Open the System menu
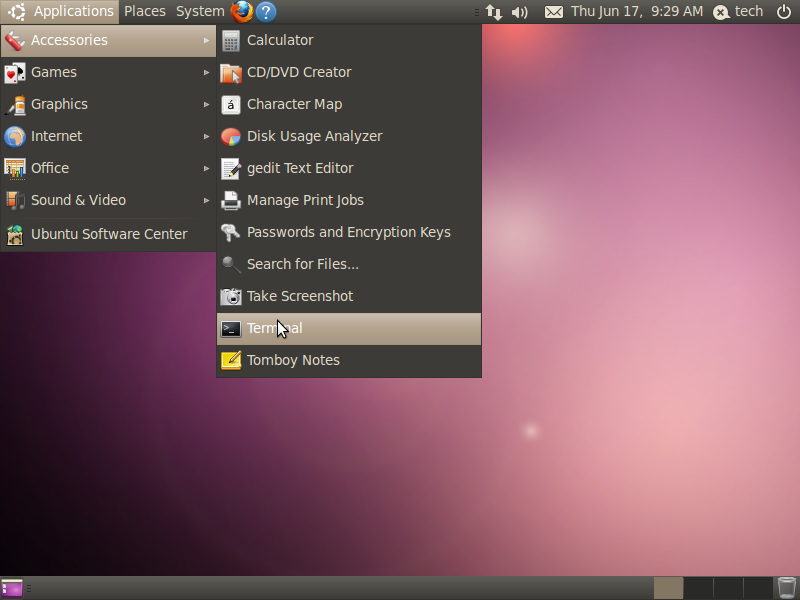The image size is (800, 600). pyautogui.click(x=200, y=11)
